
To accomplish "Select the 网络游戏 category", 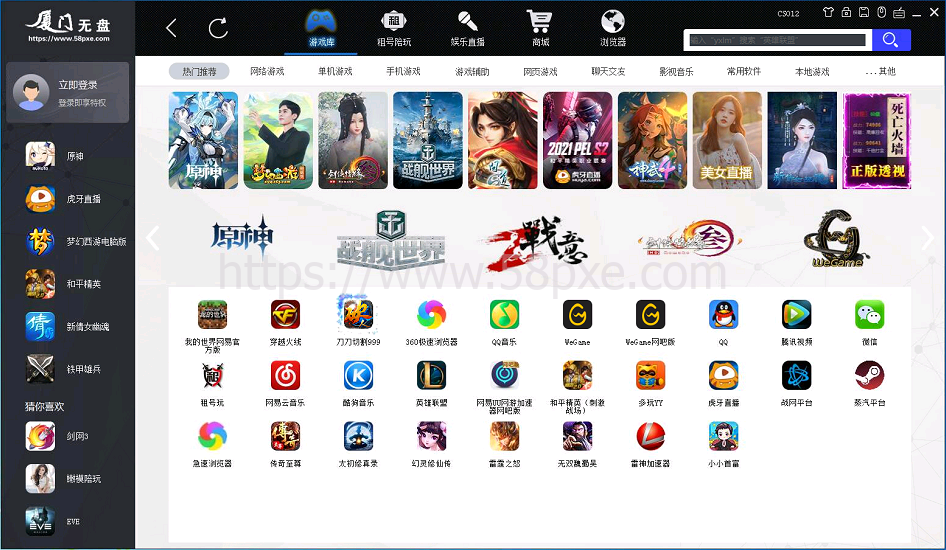I will [x=267, y=72].
